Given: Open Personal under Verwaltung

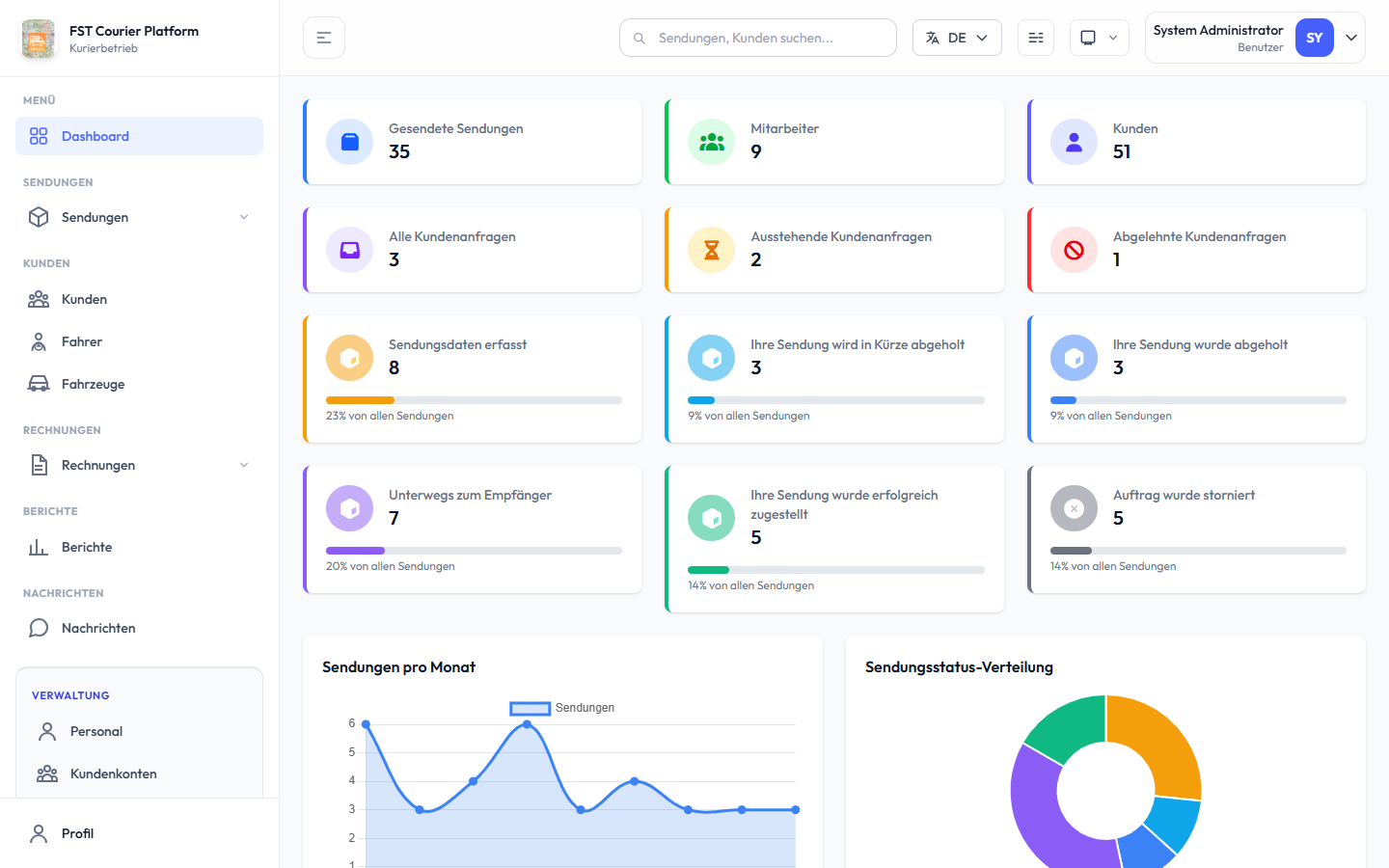Looking at the screenshot, I should tap(139, 731).
